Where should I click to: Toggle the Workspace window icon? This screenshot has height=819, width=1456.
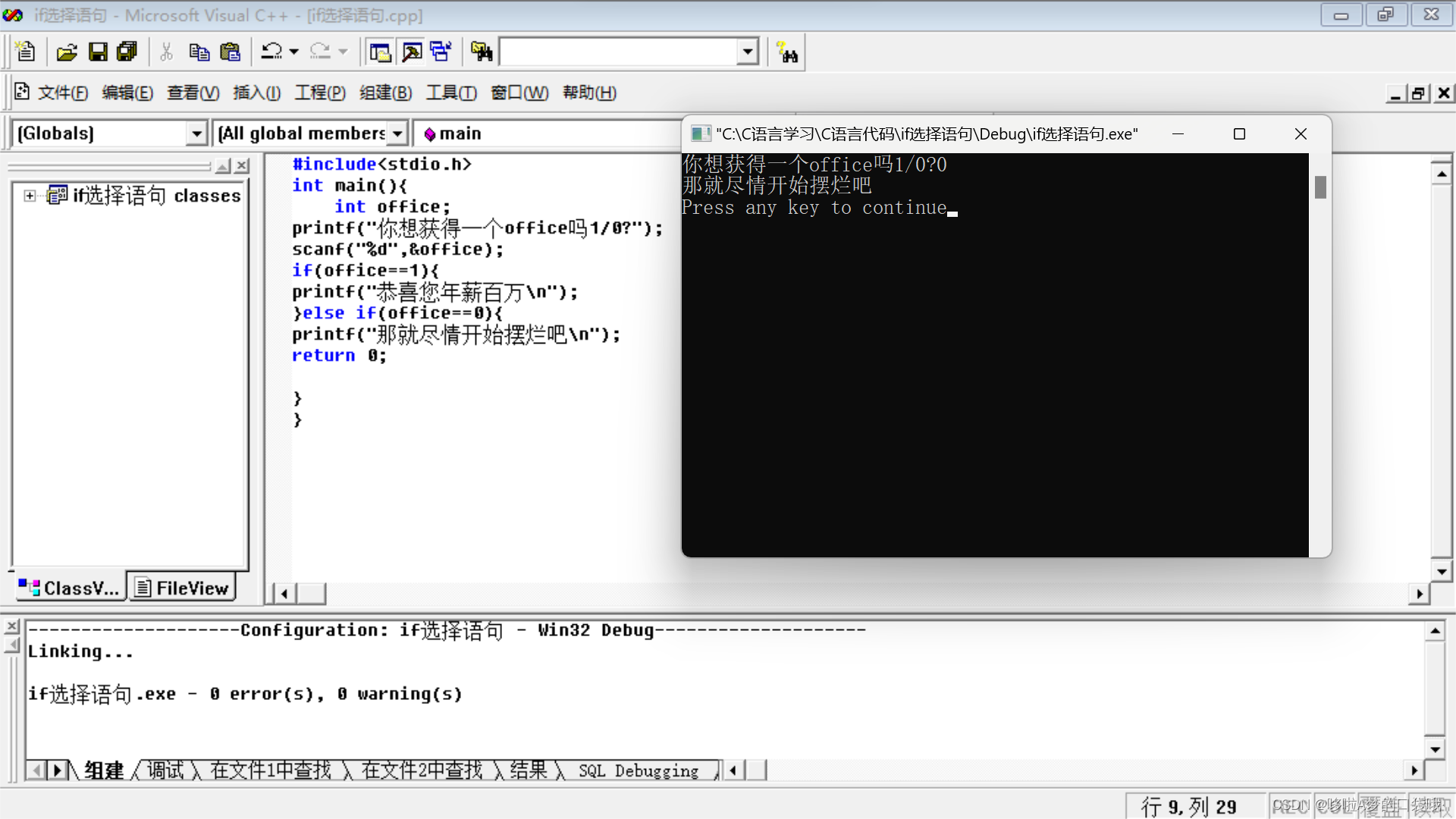(380, 52)
